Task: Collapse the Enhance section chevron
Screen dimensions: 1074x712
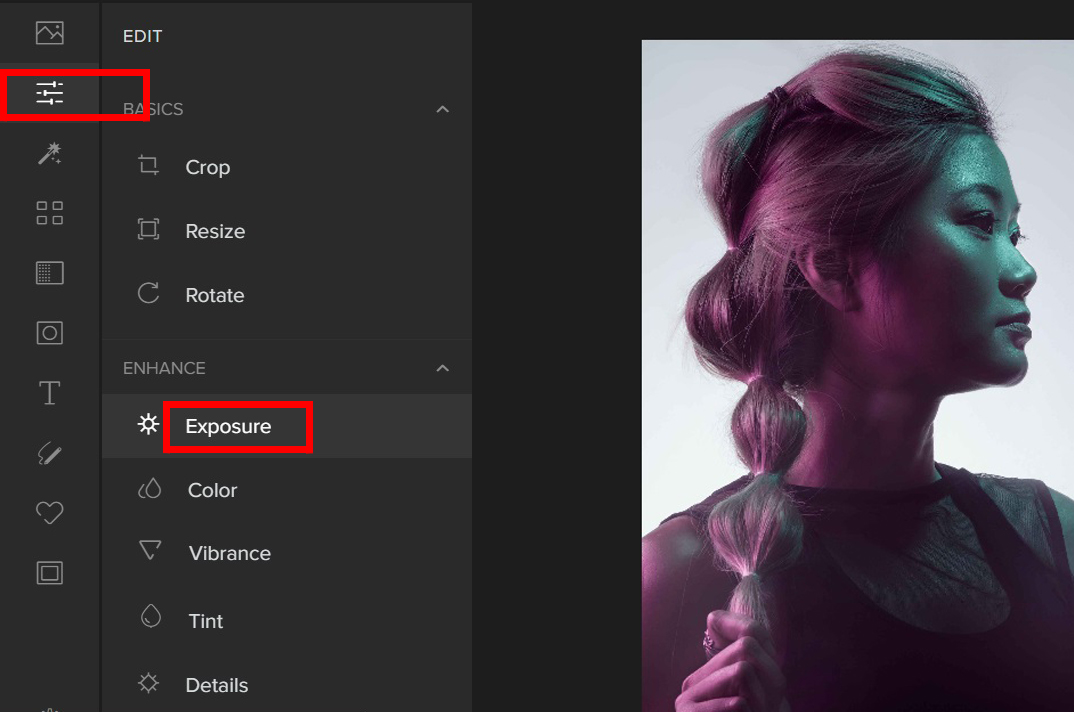Action: [x=443, y=368]
